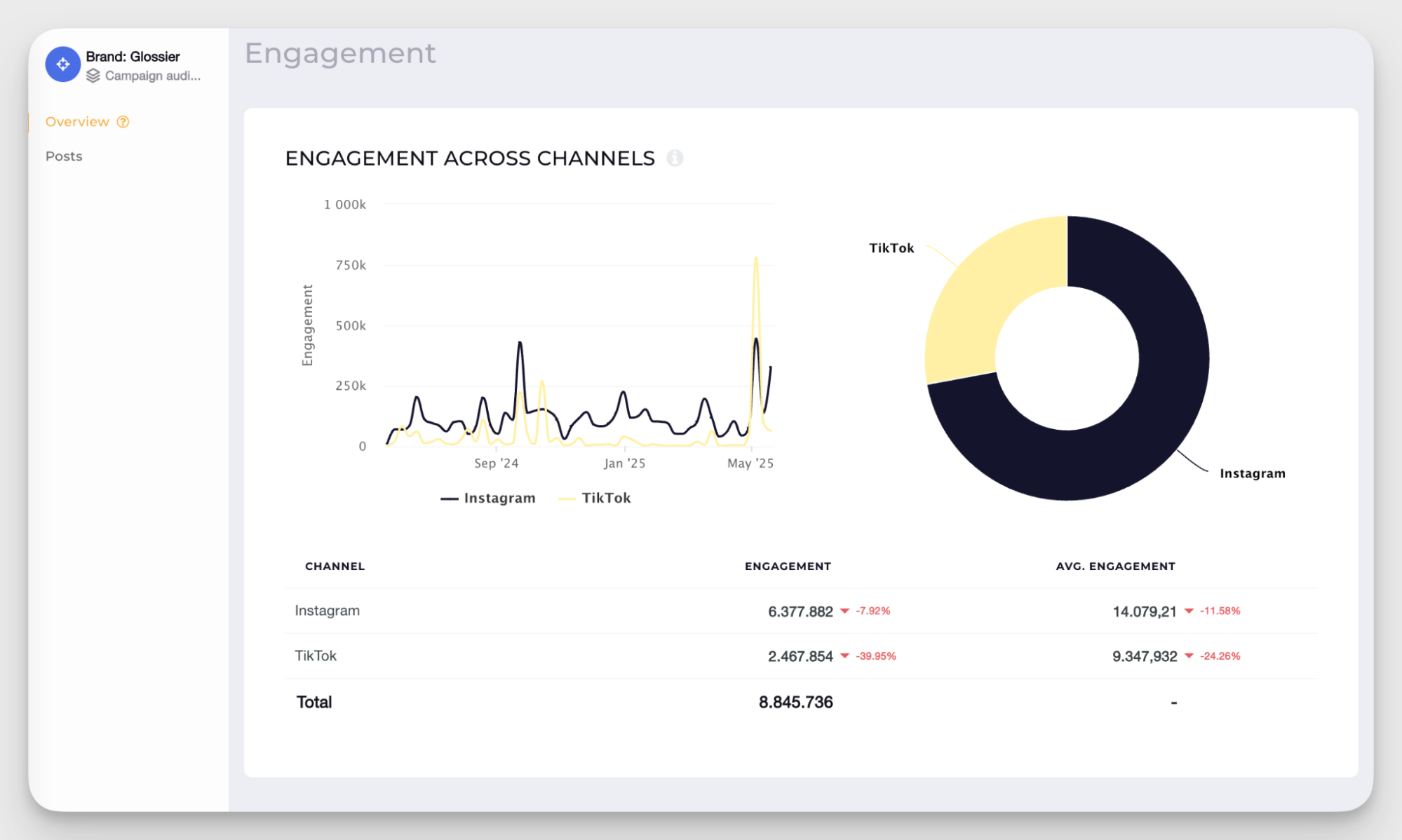This screenshot has height=840, width=1402.
Task: Click the Sep '24 x-axis label
Action: pyautogui.click(x=496, y=463)
